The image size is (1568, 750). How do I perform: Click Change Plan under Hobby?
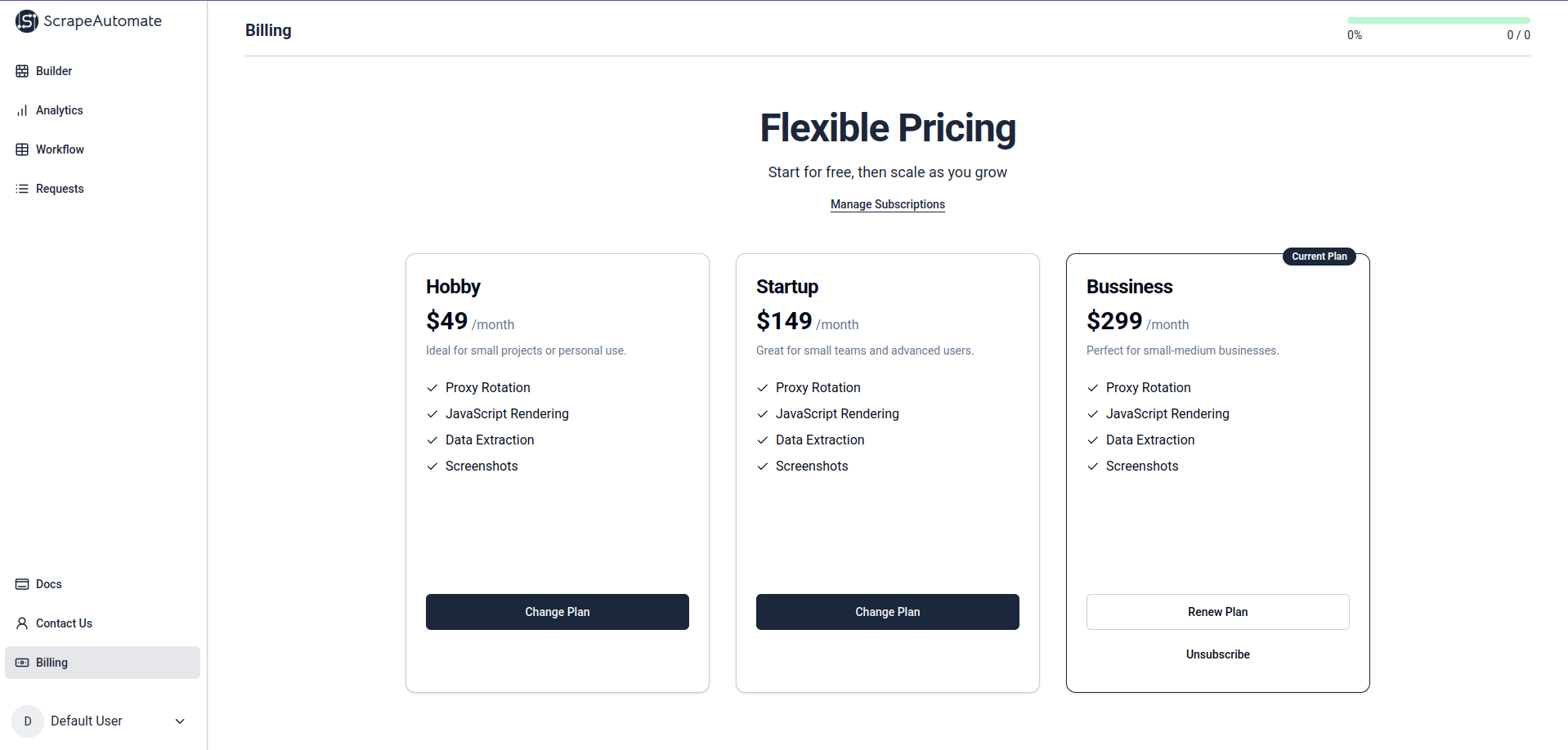(557, 611)
